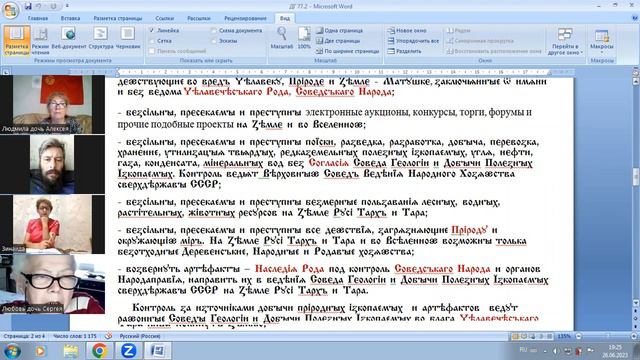Viewport: 640px width, 360px height.
Task: Select Разметка страницы view mode
Action: tap(17, 40)
